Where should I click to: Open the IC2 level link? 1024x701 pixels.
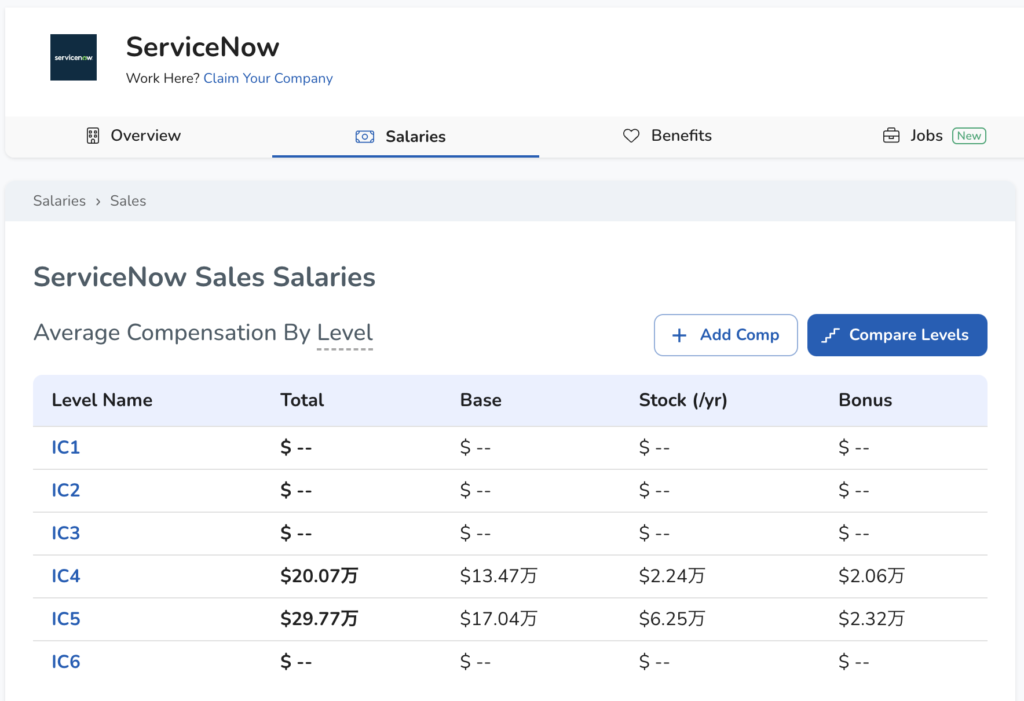(x=66, y=491)
